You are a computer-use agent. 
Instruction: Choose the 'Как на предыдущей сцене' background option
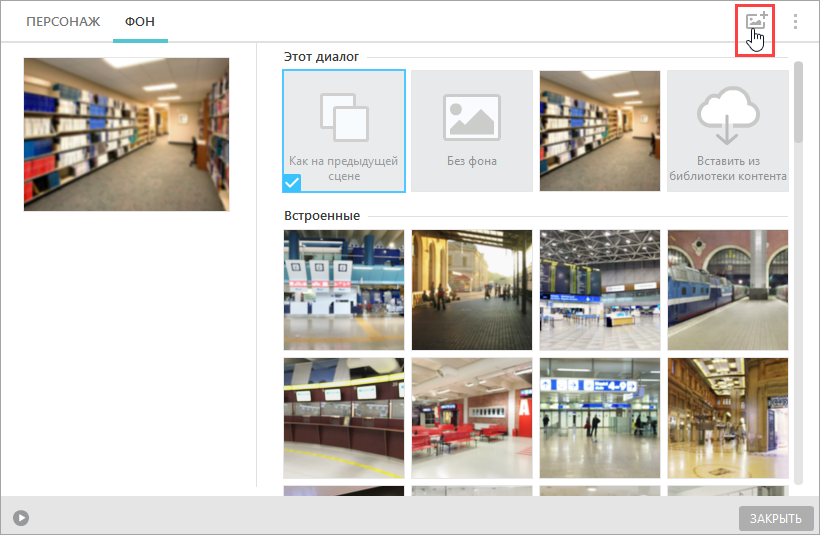coord(344,131)
